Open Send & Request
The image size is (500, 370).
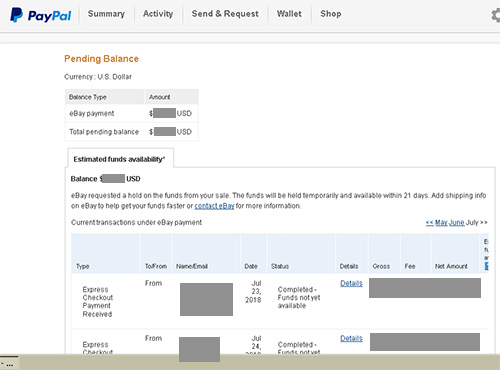coord(225,14)
